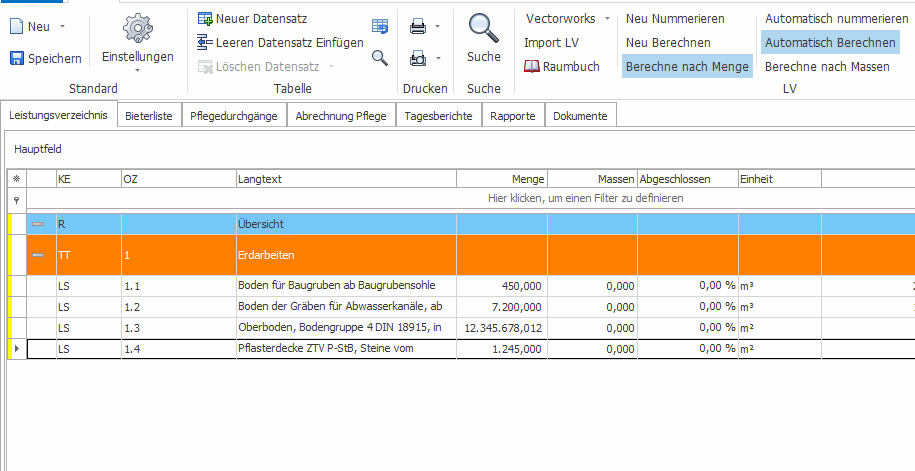Click the table grid icon in Tabelle group
The height and width of the screenshot is (471, 915).
(x=380, y=26)
